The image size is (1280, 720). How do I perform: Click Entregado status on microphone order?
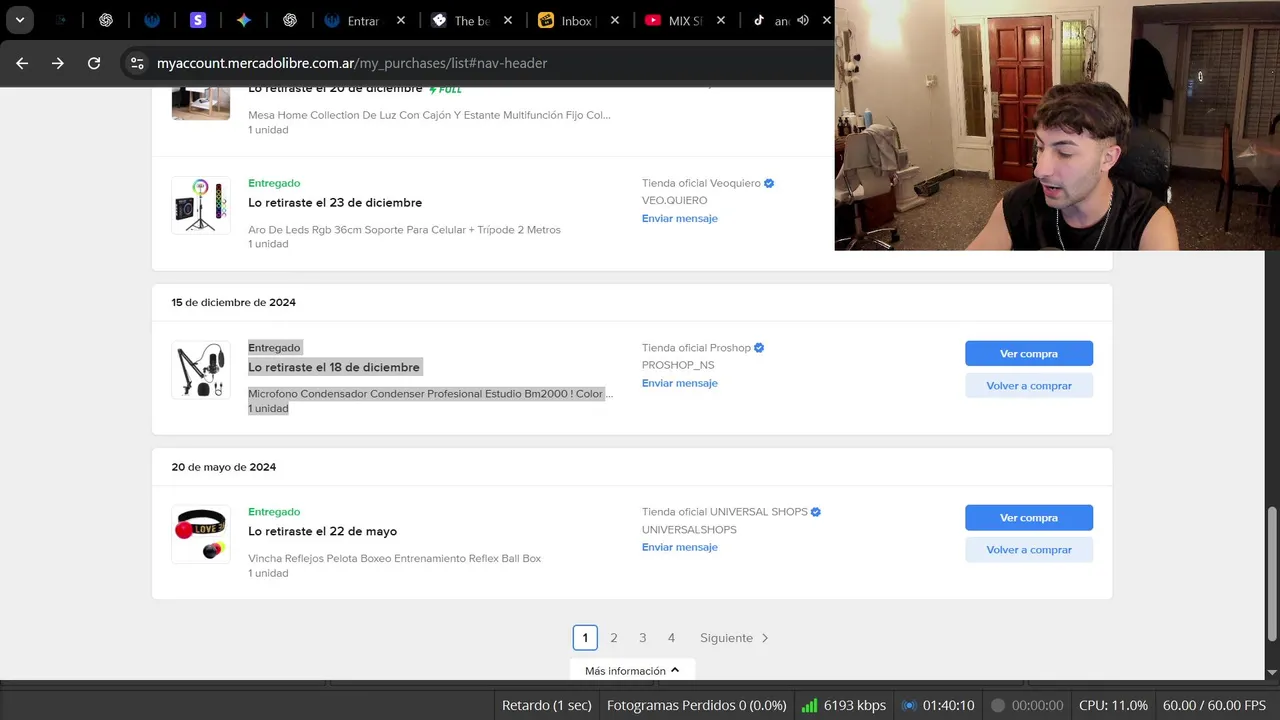pos(274,347)
